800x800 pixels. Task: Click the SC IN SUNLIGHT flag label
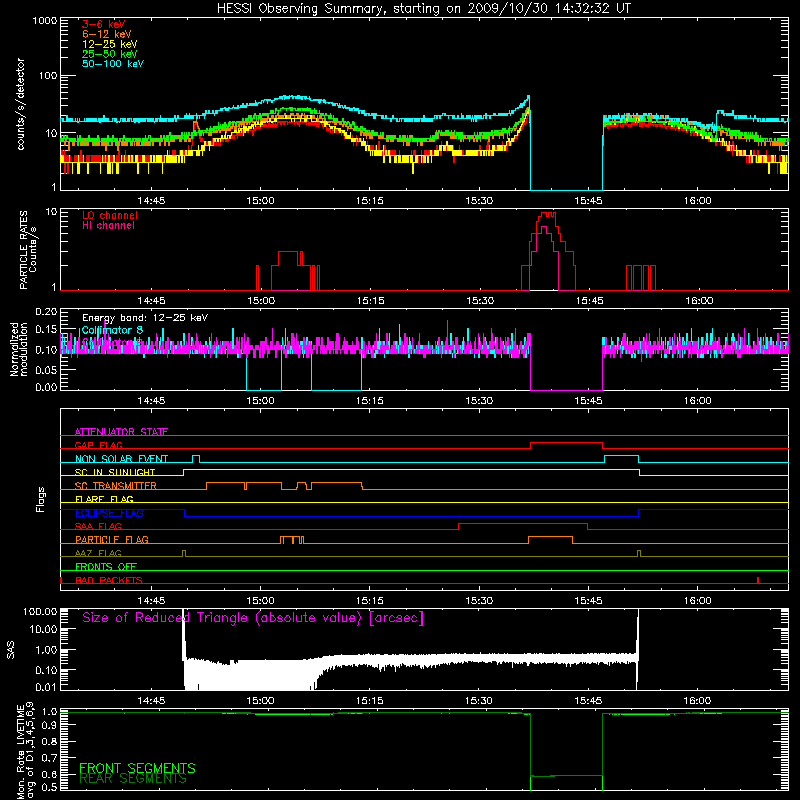click(x=115, y=472)
